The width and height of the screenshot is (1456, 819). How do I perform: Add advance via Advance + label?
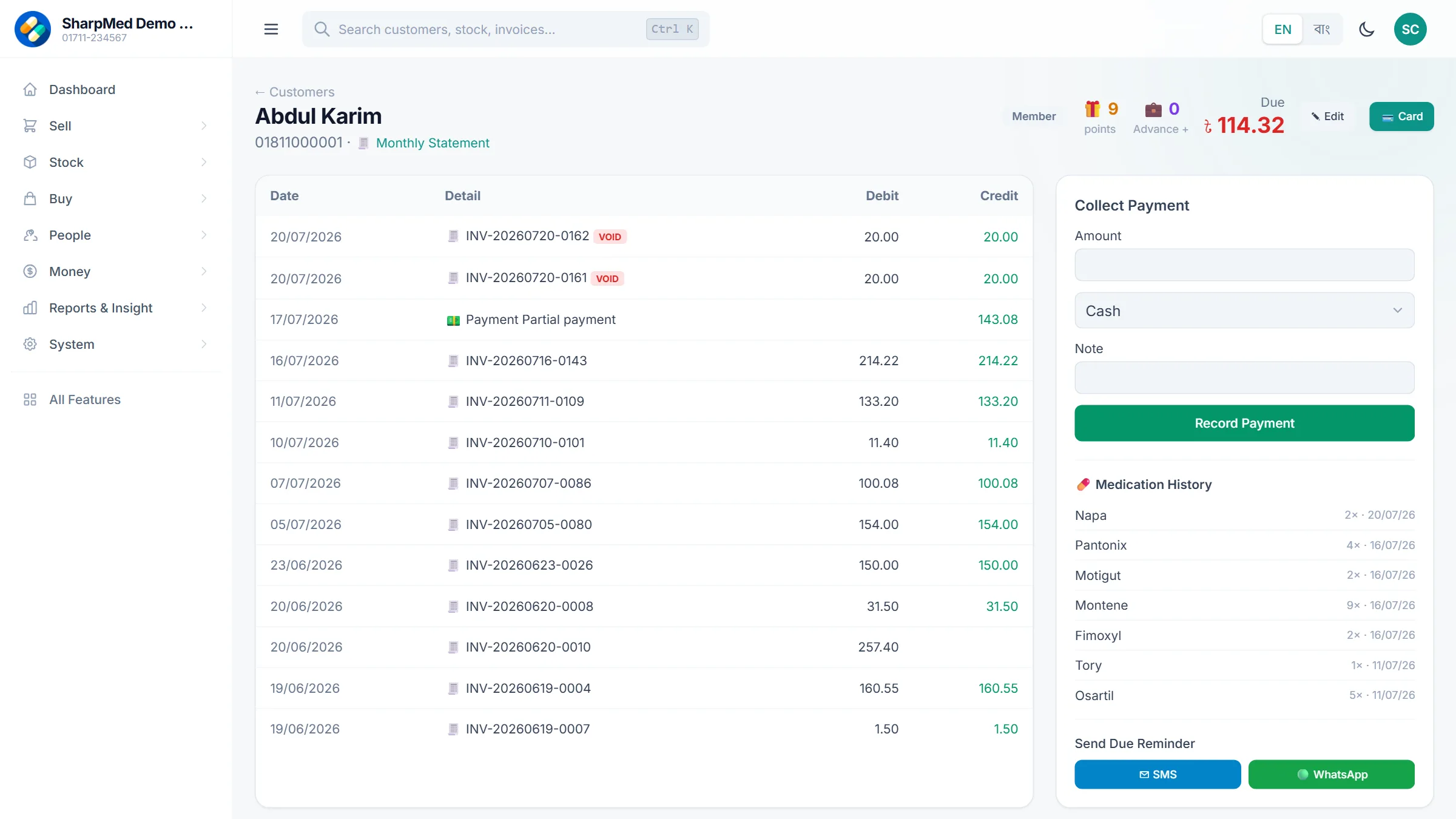[1161, 129]
